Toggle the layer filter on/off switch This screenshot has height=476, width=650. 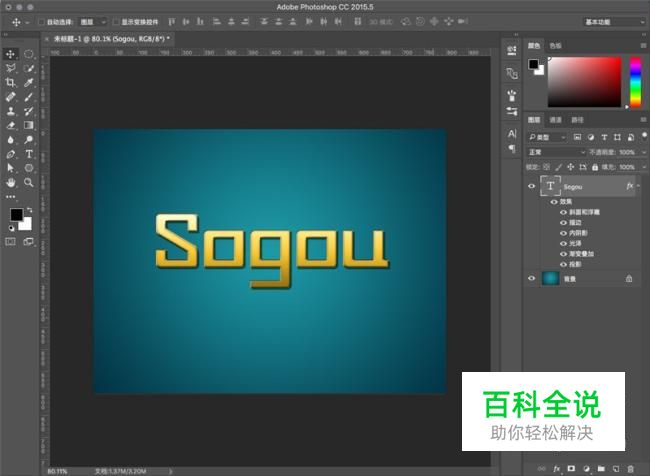[x=644, y=136]
